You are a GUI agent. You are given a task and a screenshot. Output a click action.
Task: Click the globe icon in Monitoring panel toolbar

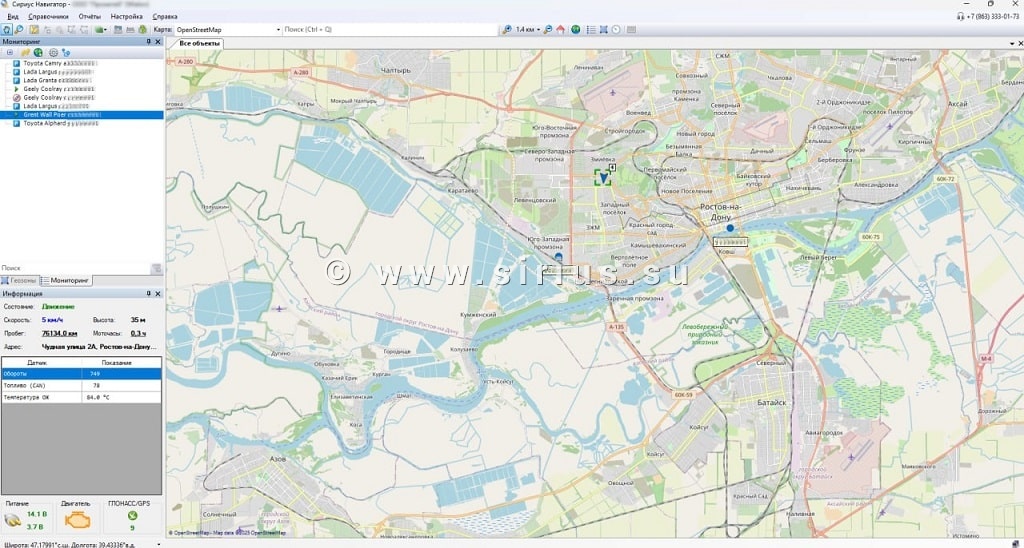38,52
